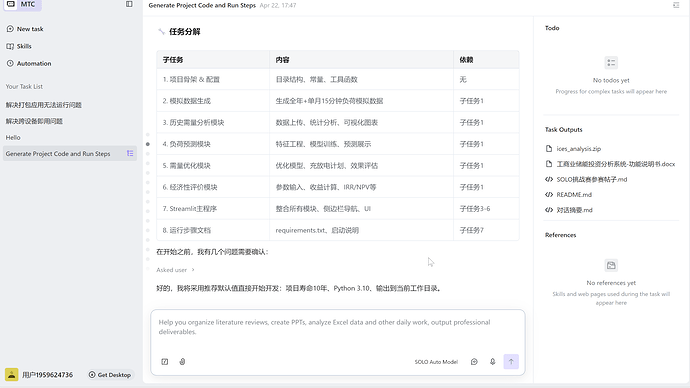Click dependency cell 子任务7
The height and width of the screenshot is (388, 690).
[x=486, y=231]
